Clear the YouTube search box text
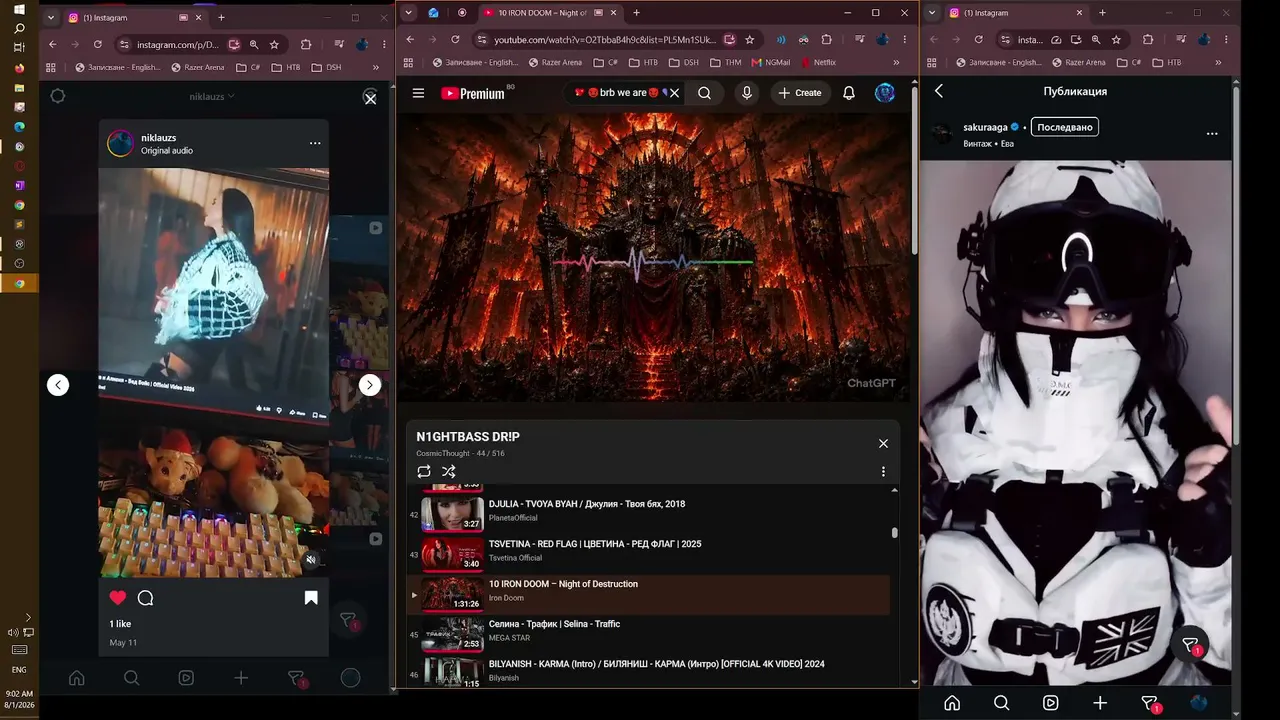This screenshot has width=1280, height=720. [674, 93]
